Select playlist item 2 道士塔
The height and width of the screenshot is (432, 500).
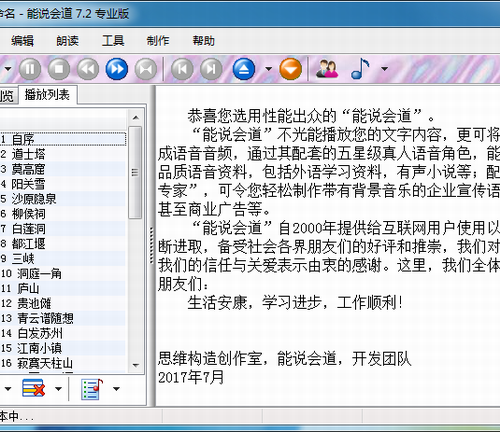[63, 154]
